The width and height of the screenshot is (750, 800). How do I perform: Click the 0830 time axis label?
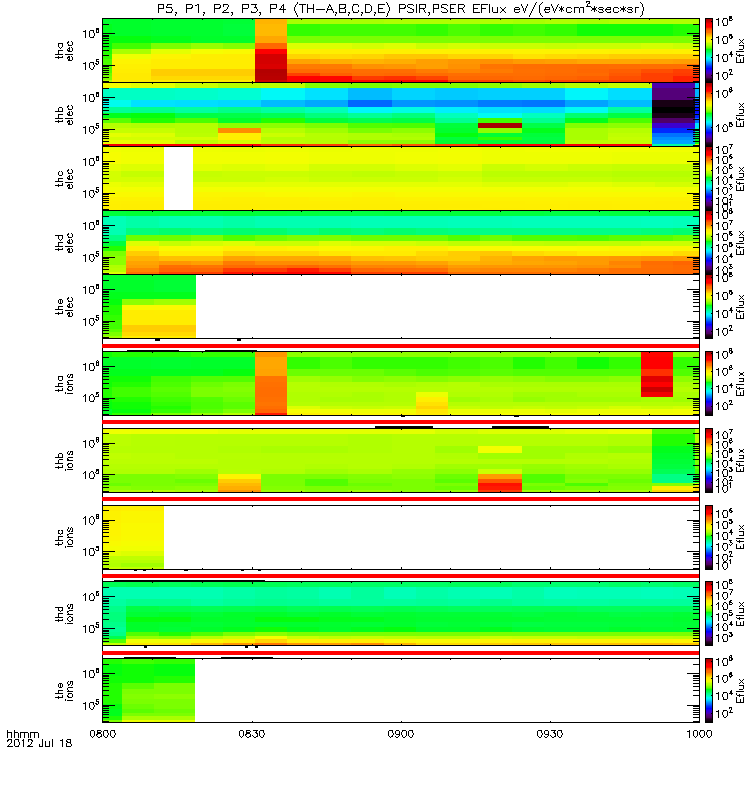click(252, 734)
